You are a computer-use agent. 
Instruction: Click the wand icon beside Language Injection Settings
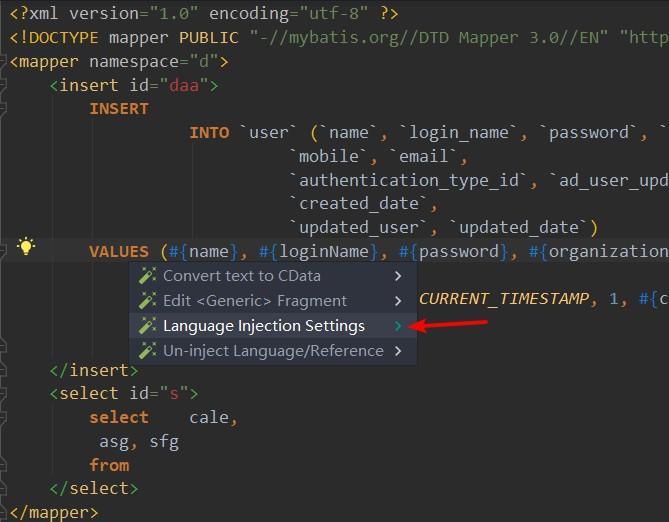[x=147, y=326]
